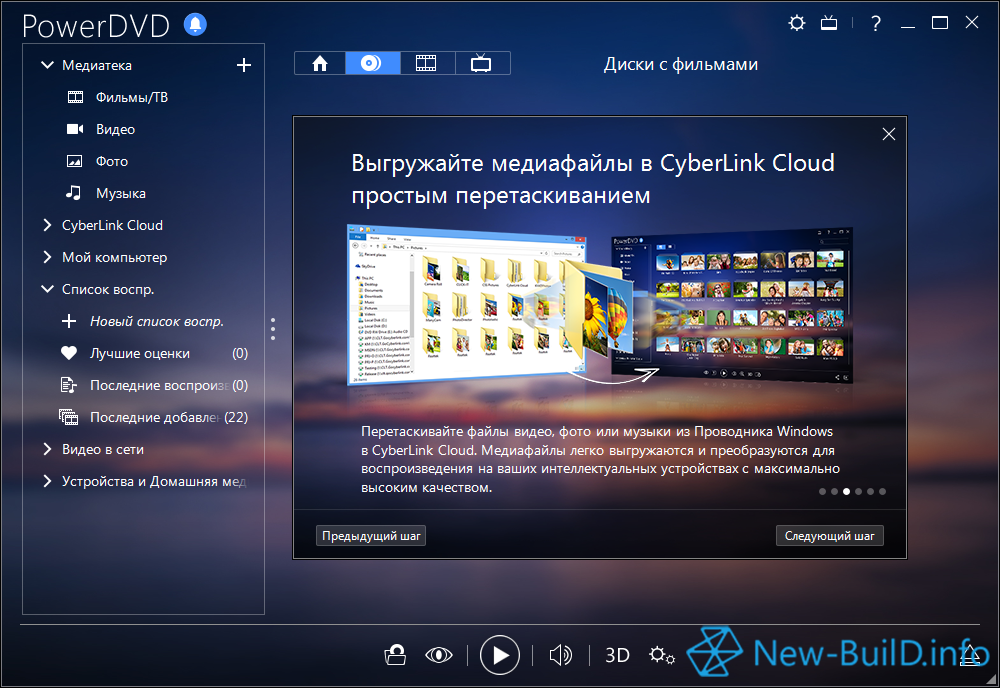The height and width of the screenshot is (688, 1000).
Task: Expand Мой компьютер section
Action: click(47, 257)
